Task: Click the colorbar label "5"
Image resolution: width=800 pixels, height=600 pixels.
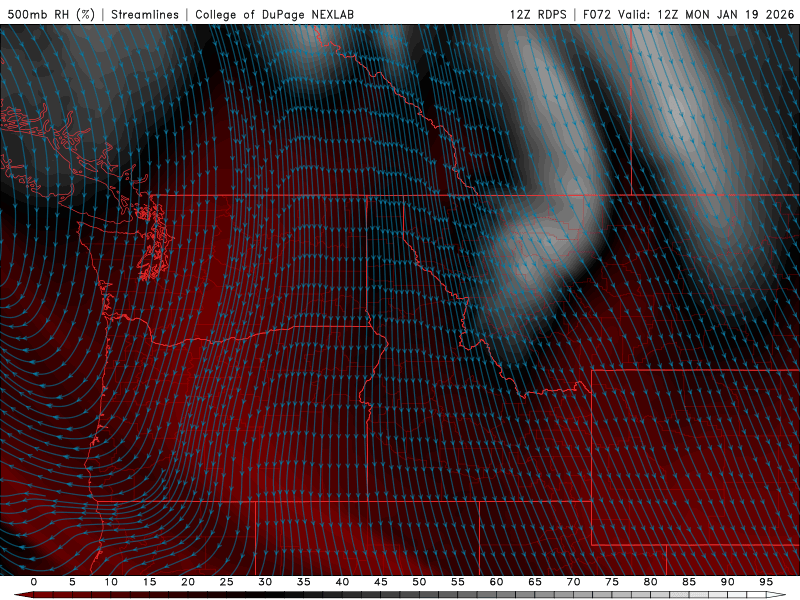Action: (x=72, y=582)
